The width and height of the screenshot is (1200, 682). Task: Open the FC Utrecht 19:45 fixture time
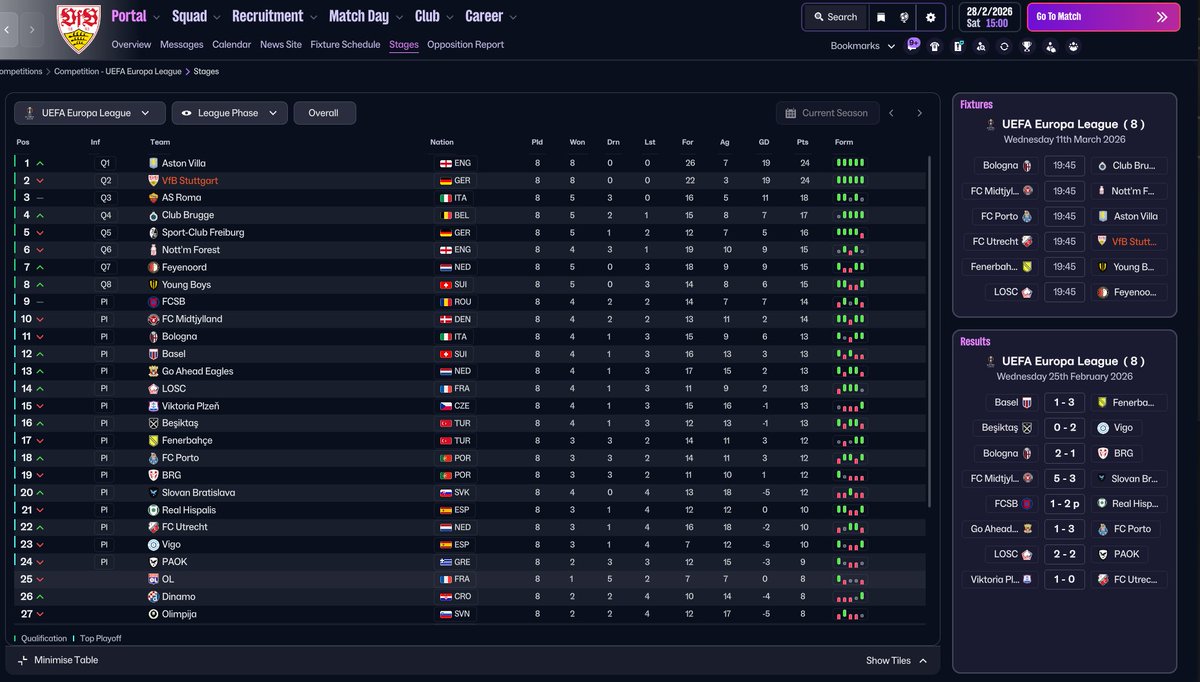[x=1064, y=241]
